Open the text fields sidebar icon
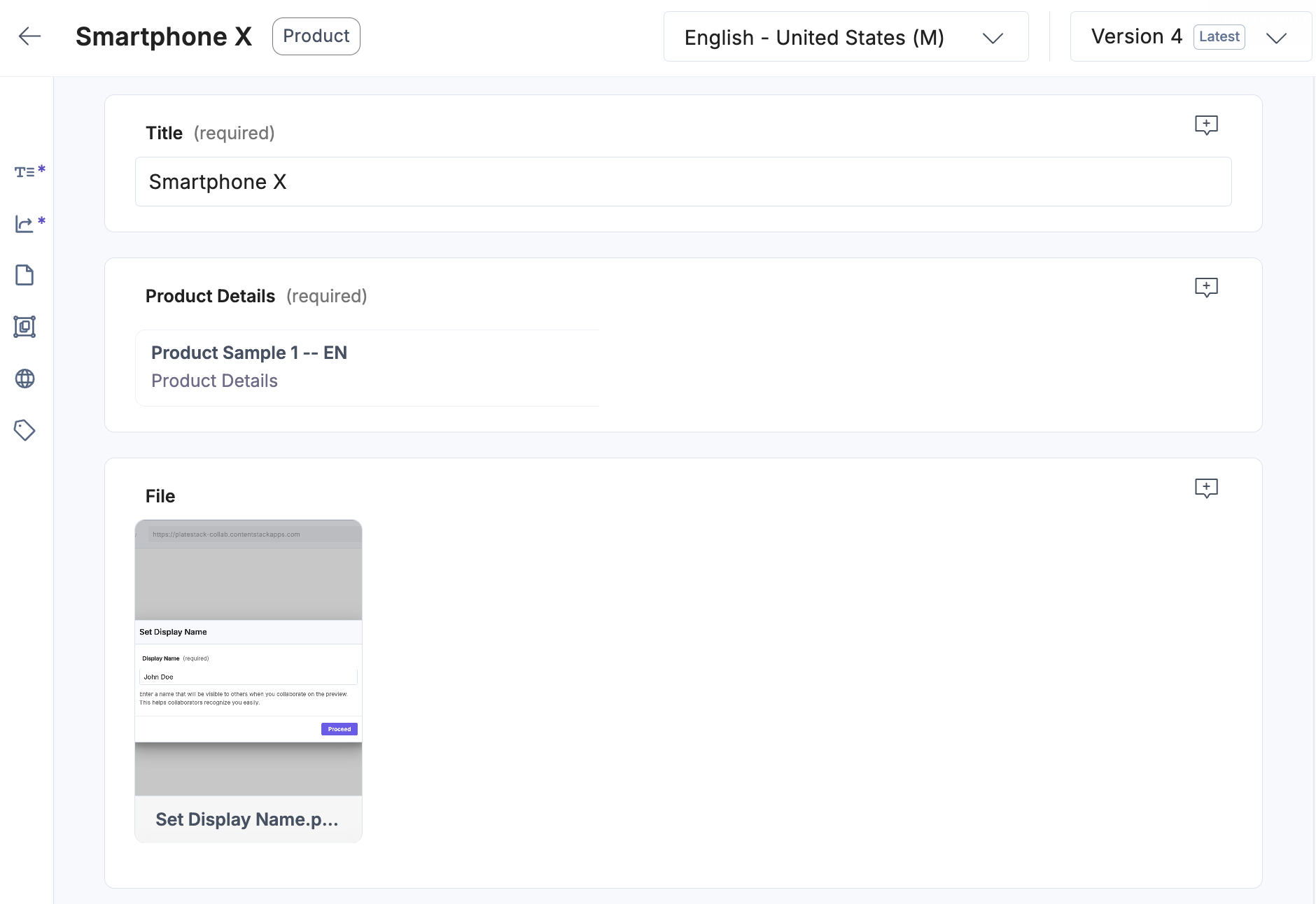Viewport: 1316px width, 904px height. (24, 172)
